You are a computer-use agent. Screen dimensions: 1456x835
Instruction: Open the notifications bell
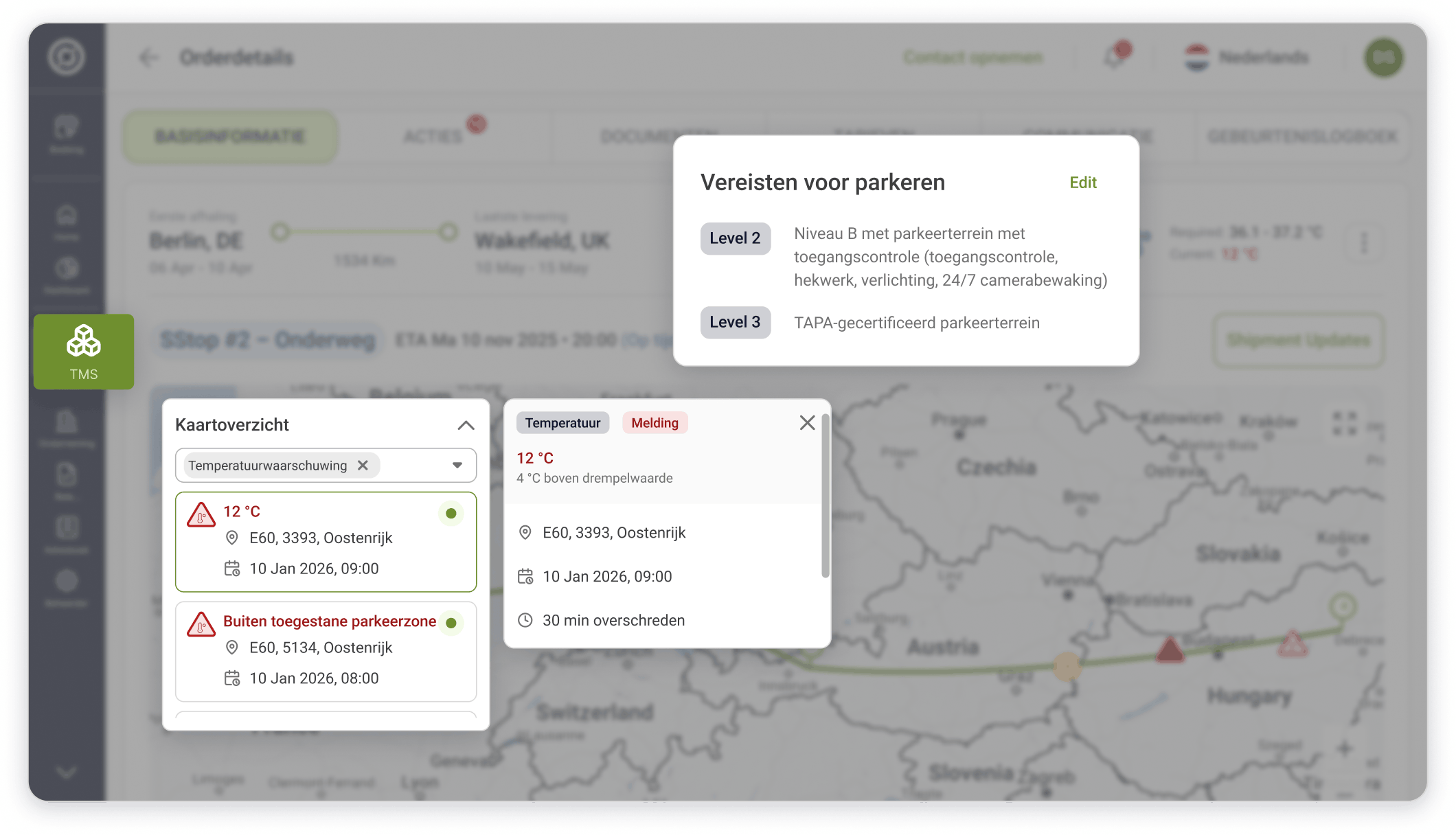tap(1114, 58)
